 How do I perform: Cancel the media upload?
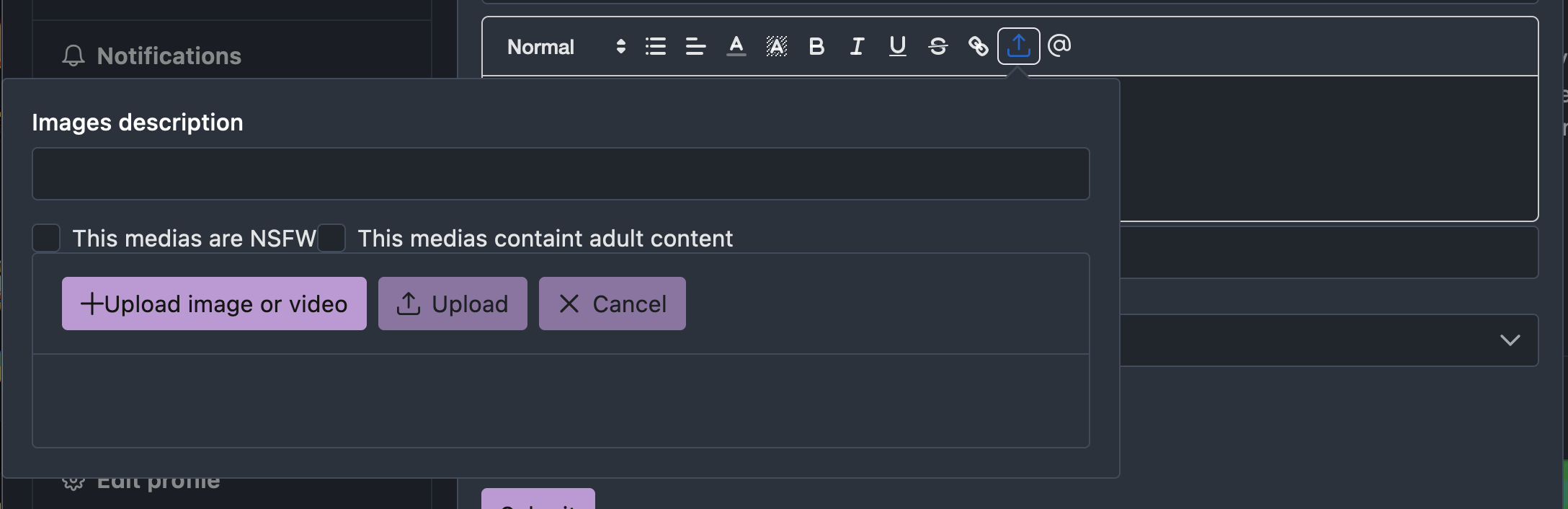point(611,304)
